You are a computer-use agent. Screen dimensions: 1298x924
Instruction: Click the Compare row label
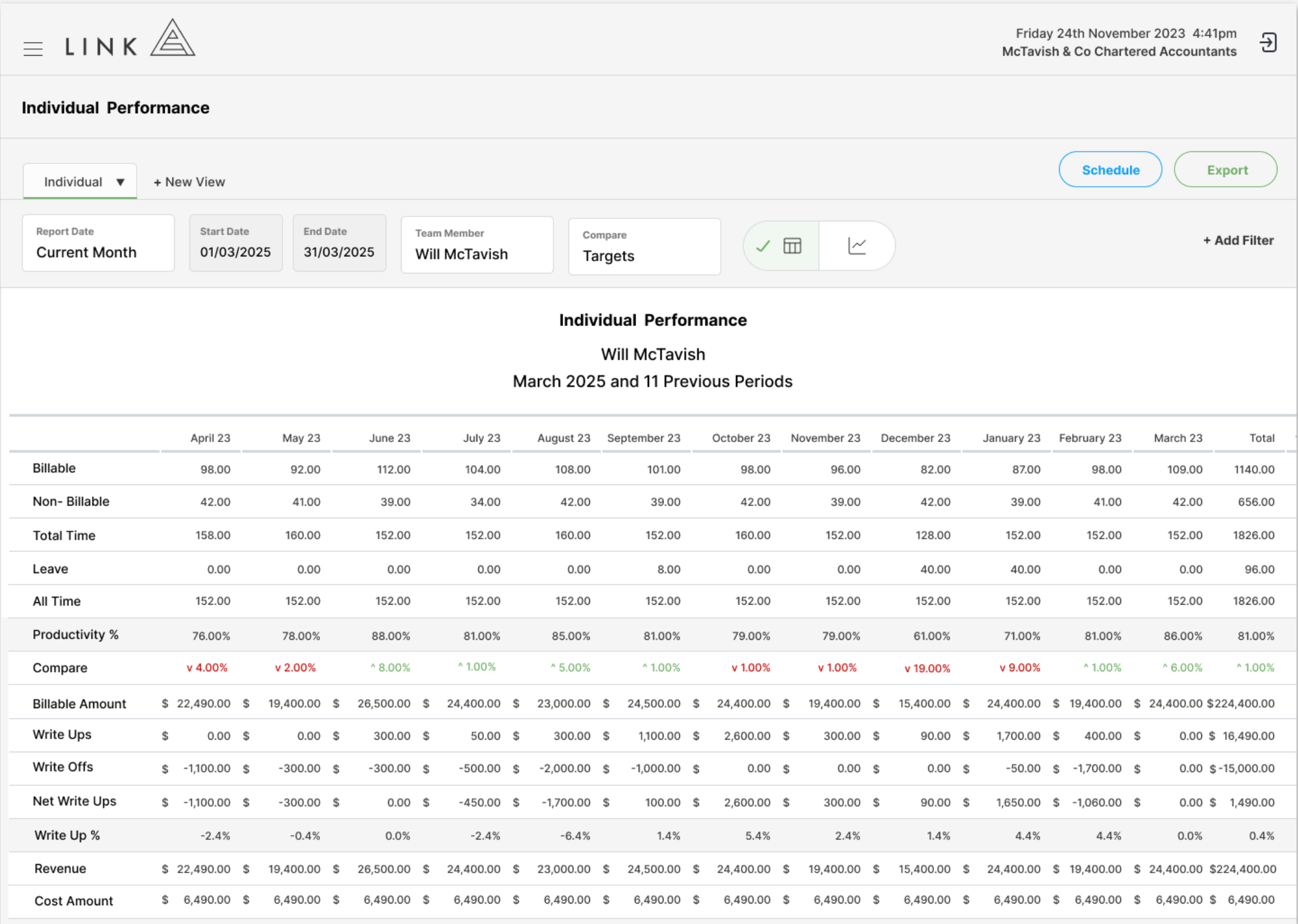(x=59, y=668)
